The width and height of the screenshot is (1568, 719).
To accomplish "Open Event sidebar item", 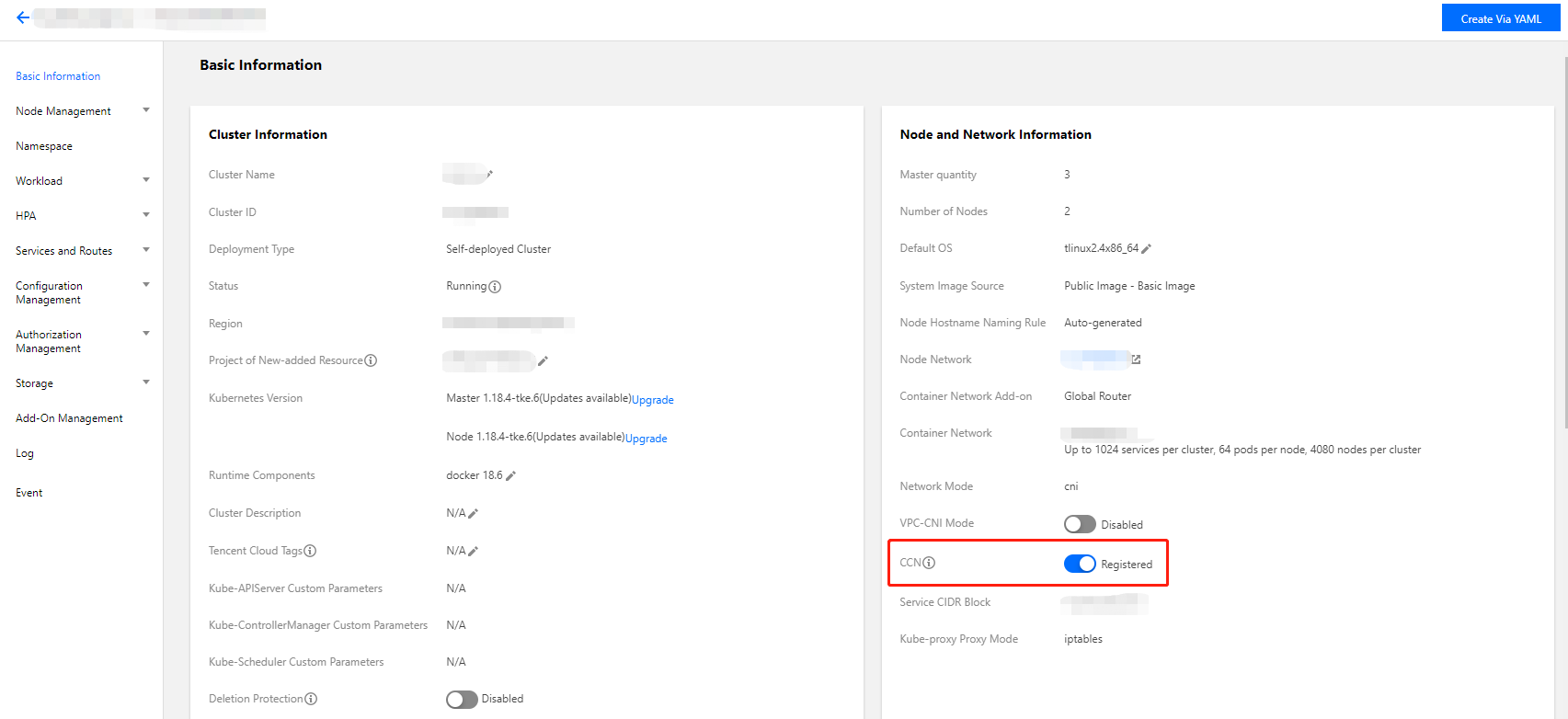I will click(x=29, y=493).
